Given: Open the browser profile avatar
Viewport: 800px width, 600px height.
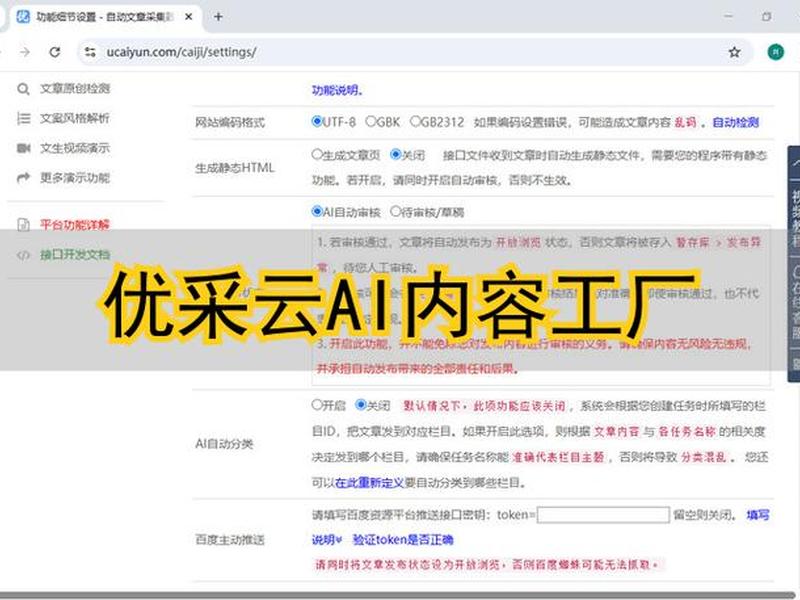Looking at the screenshot, I should 776,52.
